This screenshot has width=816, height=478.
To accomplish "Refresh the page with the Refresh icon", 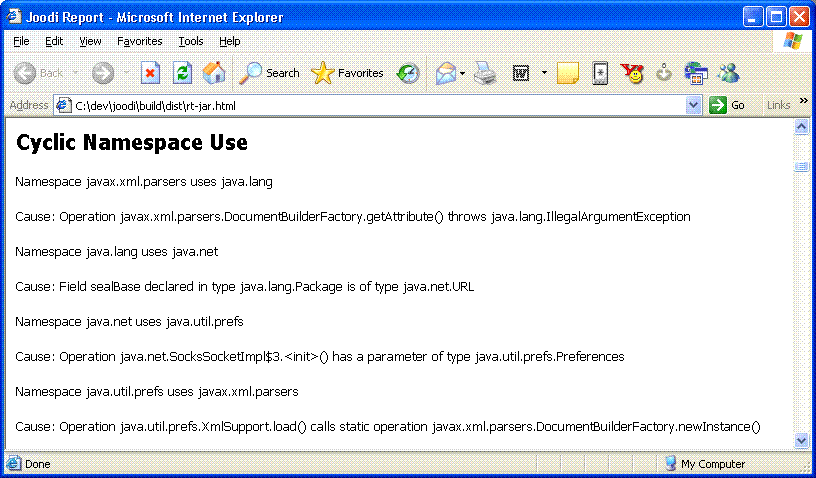I will (182, 73).
